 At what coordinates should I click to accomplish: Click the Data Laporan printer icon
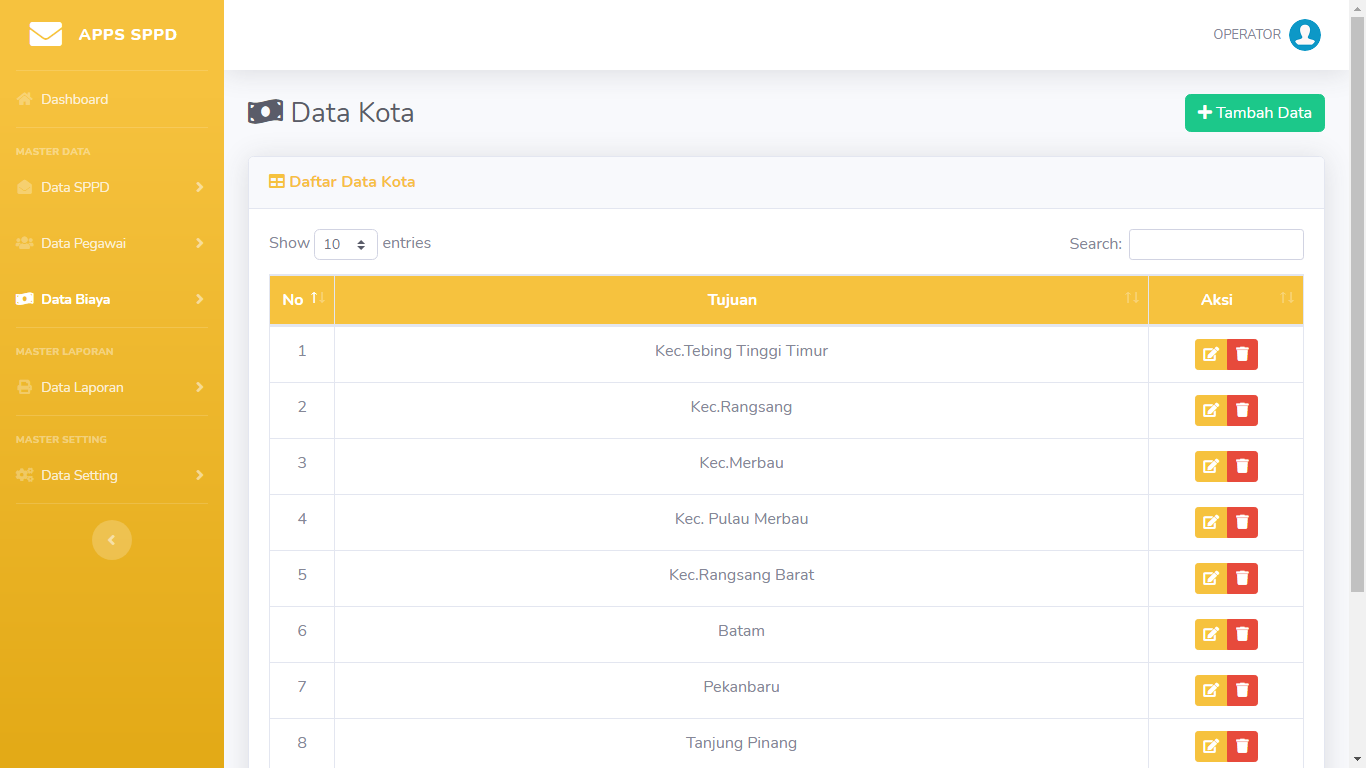tap(25, 387)
